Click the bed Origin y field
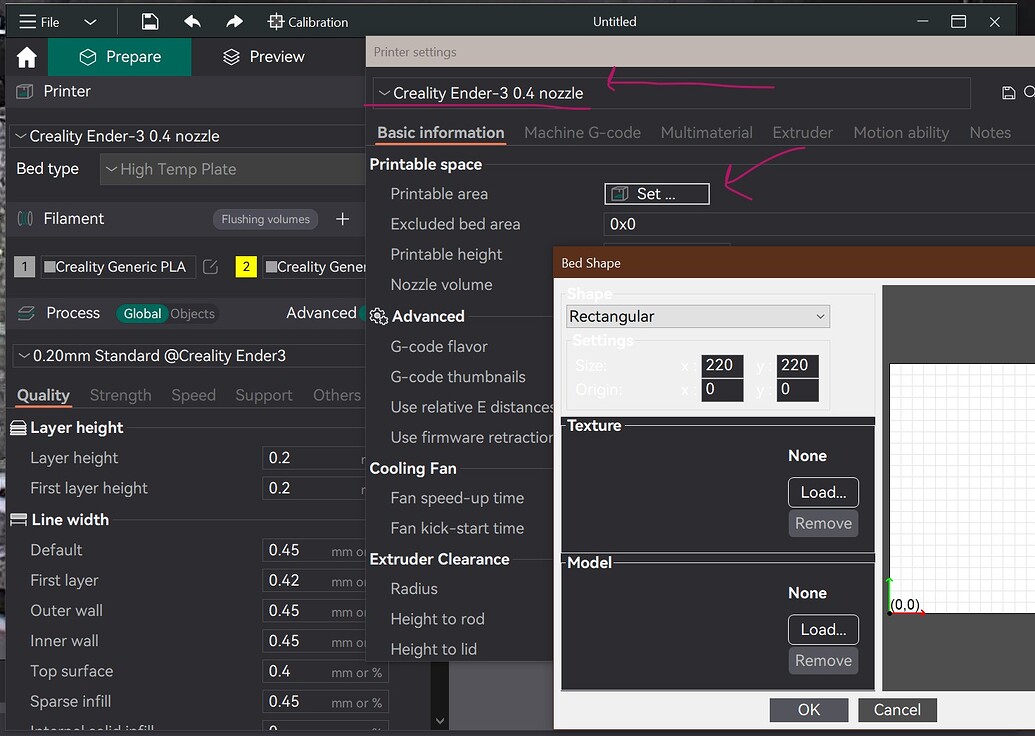 tap(797, 389)
